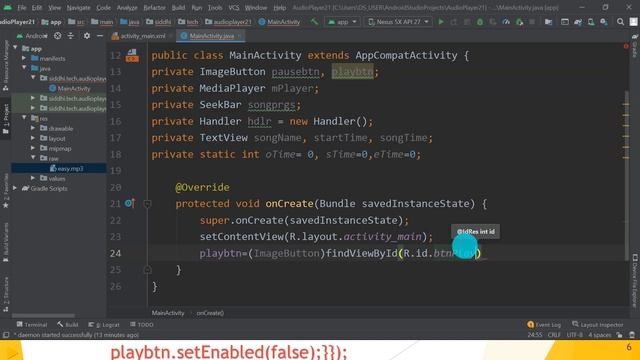Image resolution: width=640 pixels, height=360 pixels.
Task: Collapse the java folder arrow
Action: tap(24, 68)
